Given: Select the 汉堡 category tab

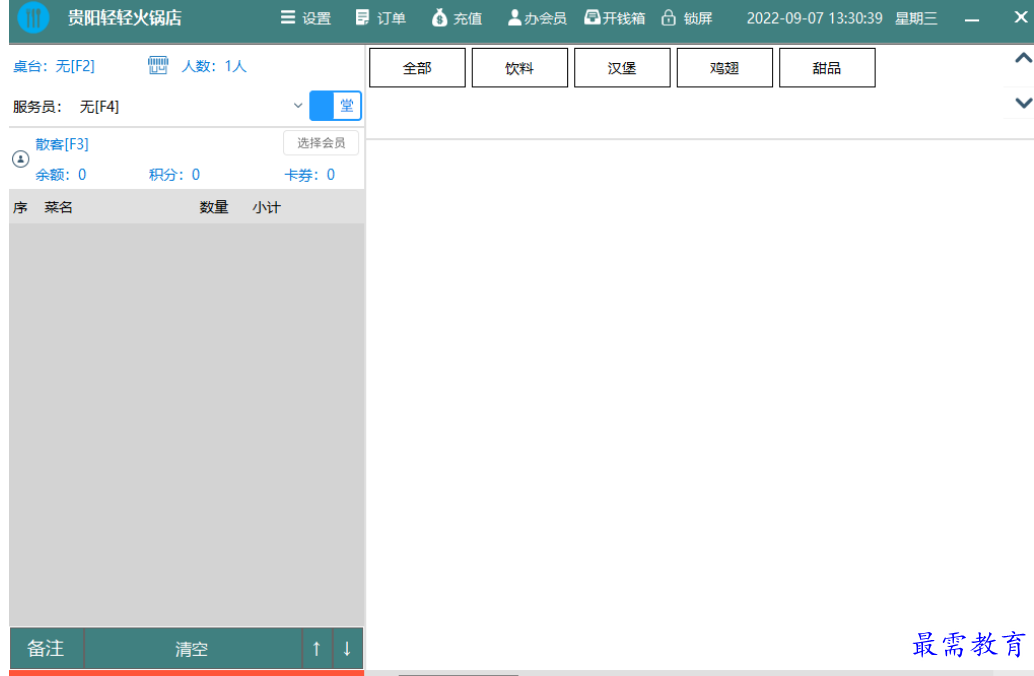Looking at the screenshot, I should coord(622,67).
